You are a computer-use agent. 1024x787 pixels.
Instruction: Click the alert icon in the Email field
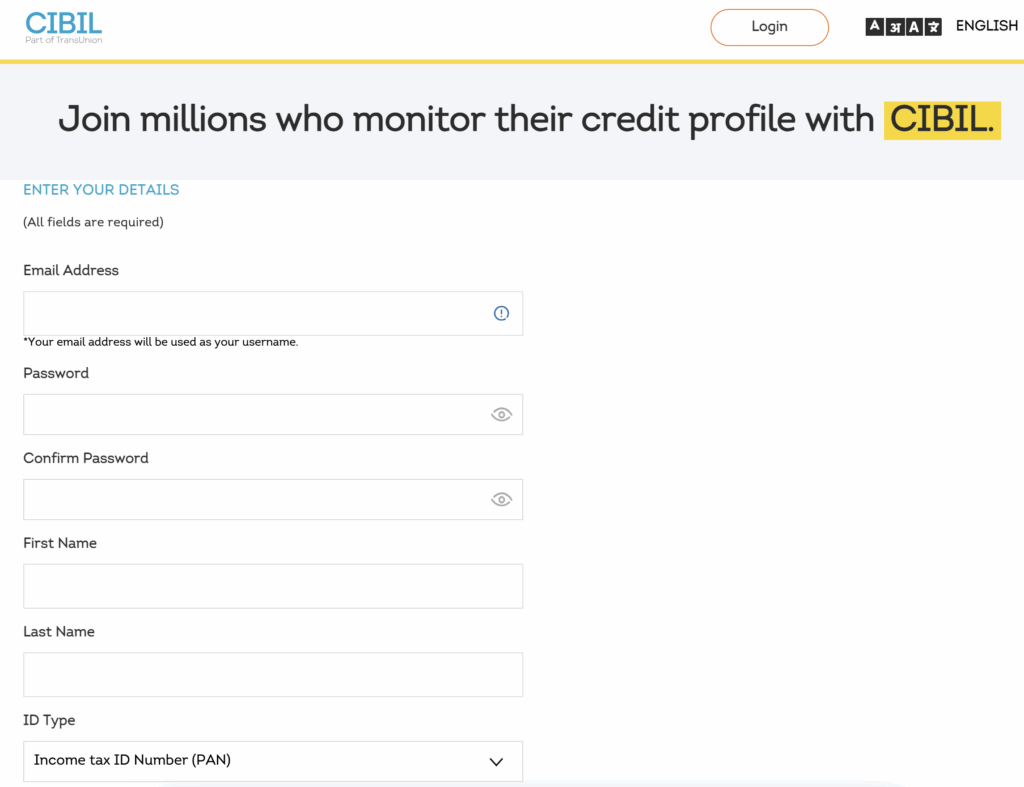(501, 313)
